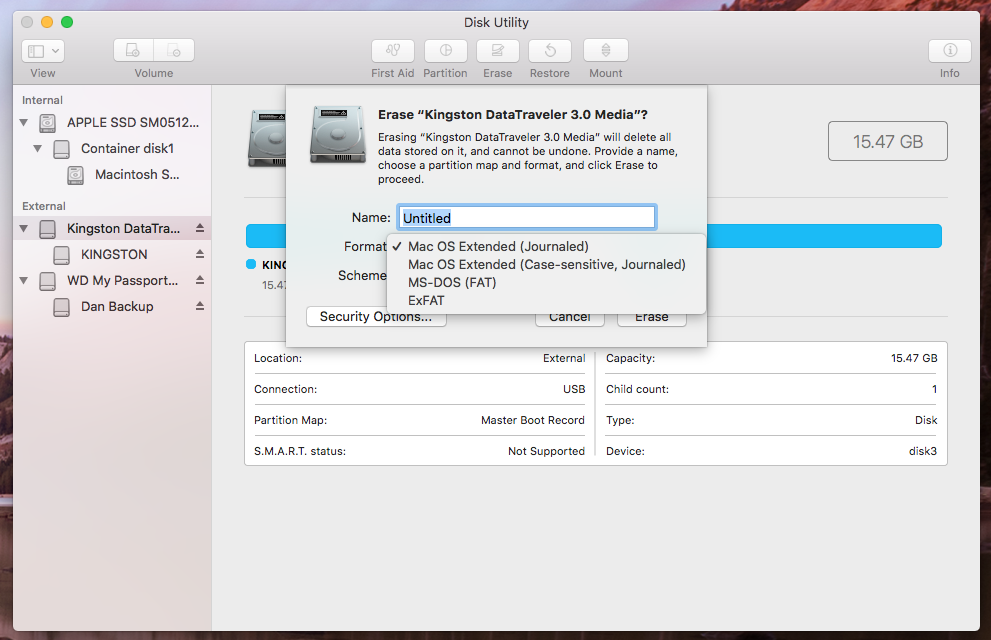The height and width of the screenshot is (640, 991).
Task: Click the Mount toolbar icon
Action: 605,51
